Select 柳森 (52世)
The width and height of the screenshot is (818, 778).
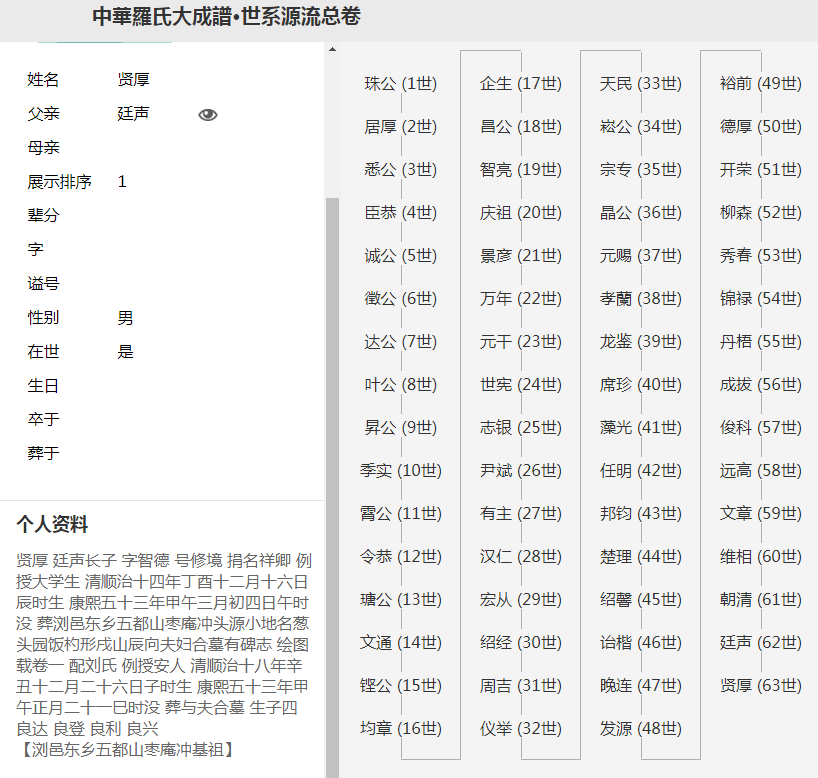(761, 213)
